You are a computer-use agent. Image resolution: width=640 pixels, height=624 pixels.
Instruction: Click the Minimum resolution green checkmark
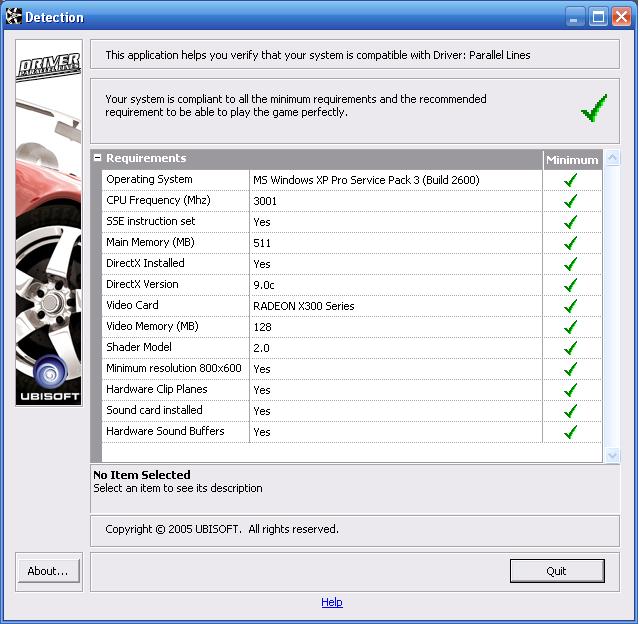point(571,369)
